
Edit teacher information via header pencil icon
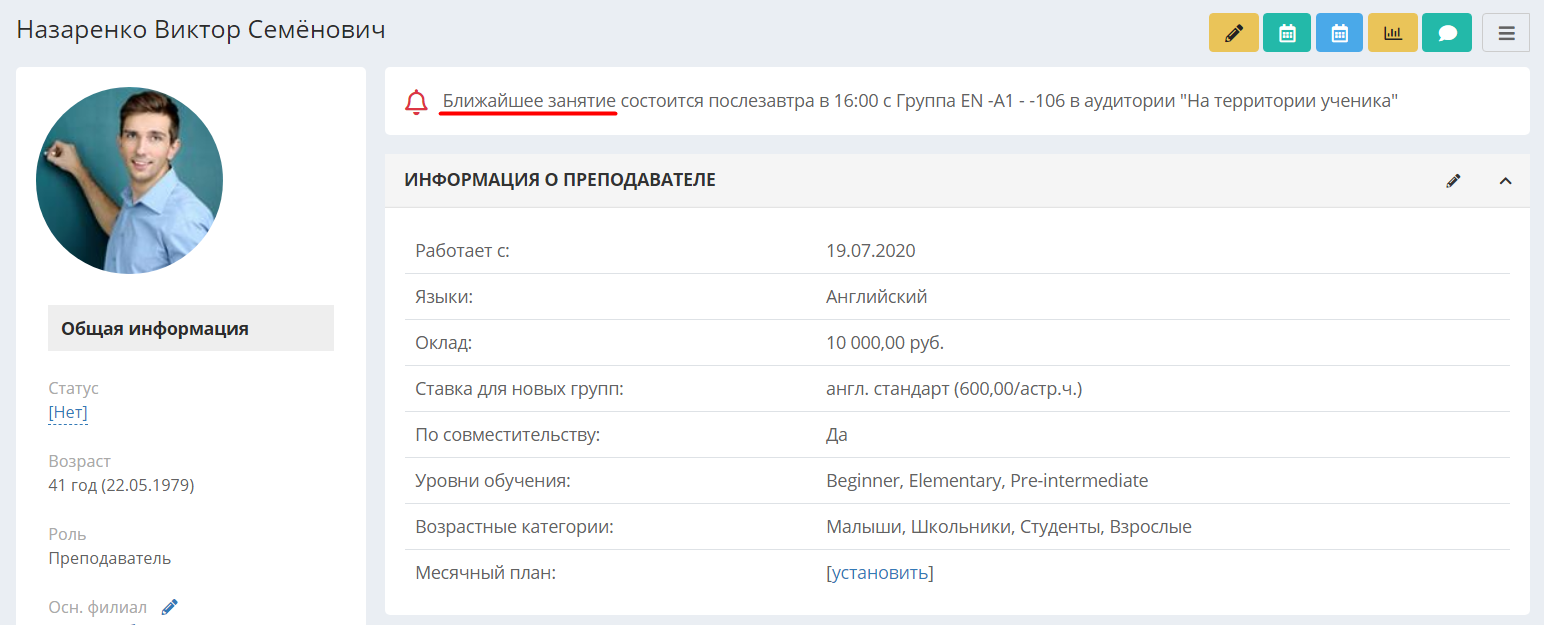click(1453, 181)
